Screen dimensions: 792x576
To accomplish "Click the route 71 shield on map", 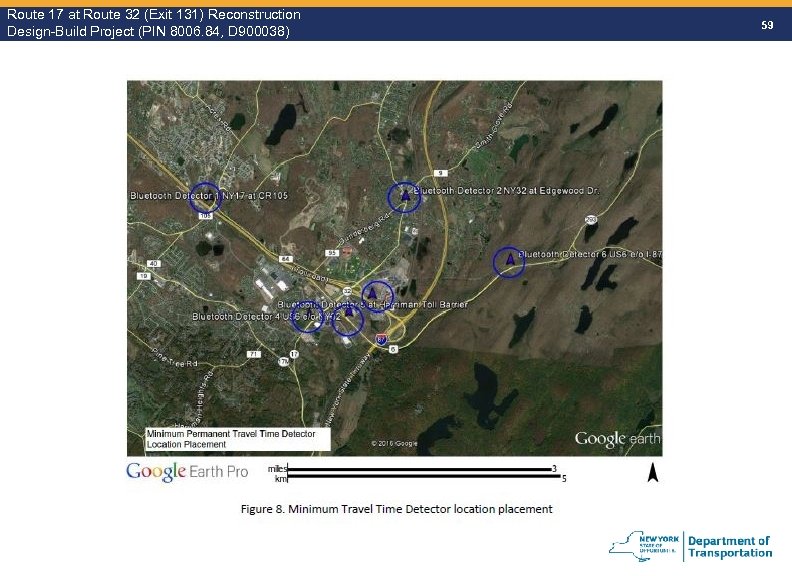I will pyautogui.click(x=254, y=354).
